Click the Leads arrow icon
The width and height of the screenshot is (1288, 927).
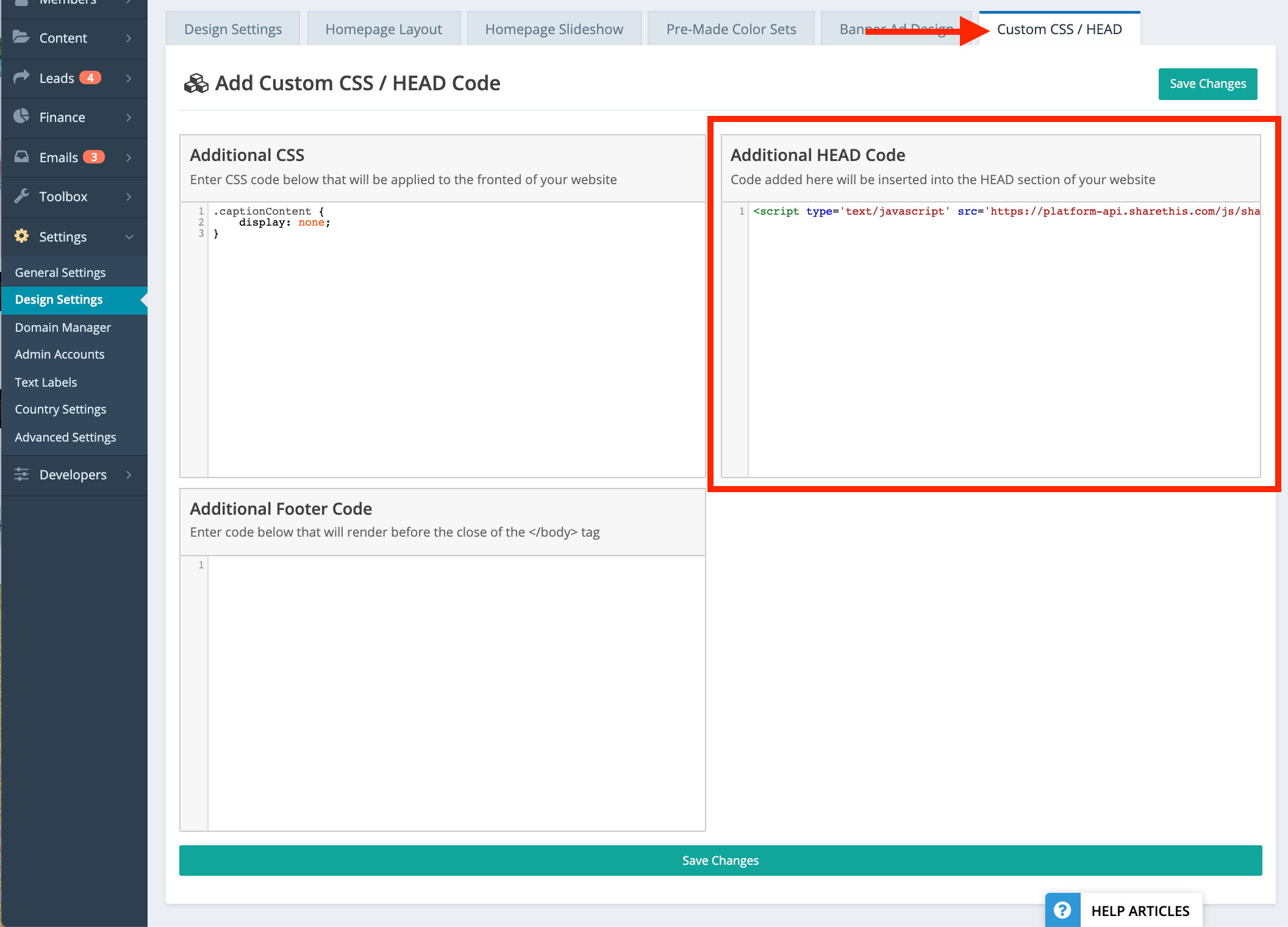[x=22, y=77]
